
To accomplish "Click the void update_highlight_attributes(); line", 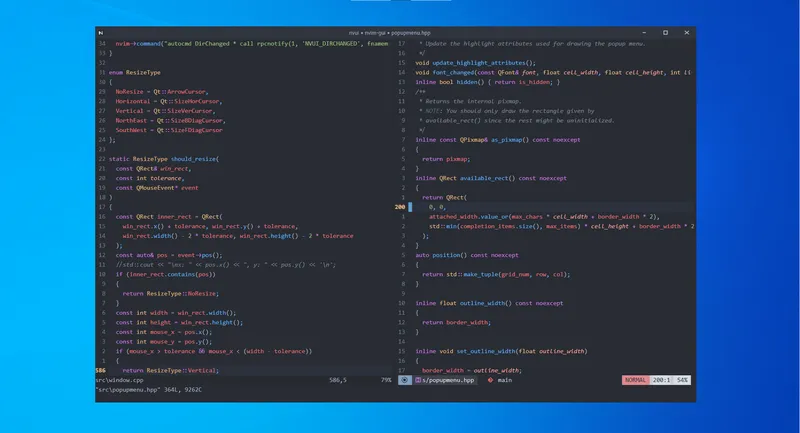I will click(476, 63).
